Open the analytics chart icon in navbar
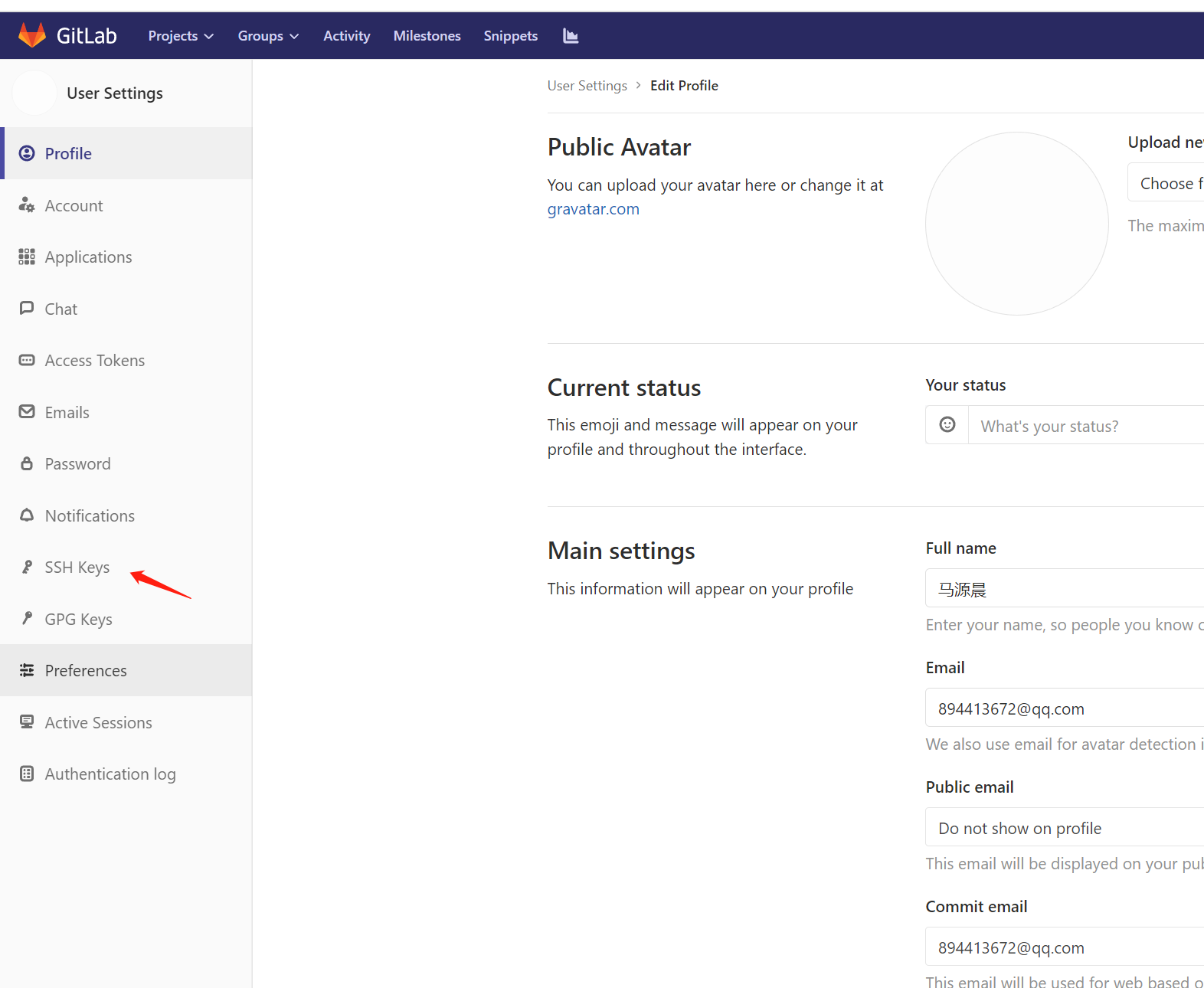 571,35
